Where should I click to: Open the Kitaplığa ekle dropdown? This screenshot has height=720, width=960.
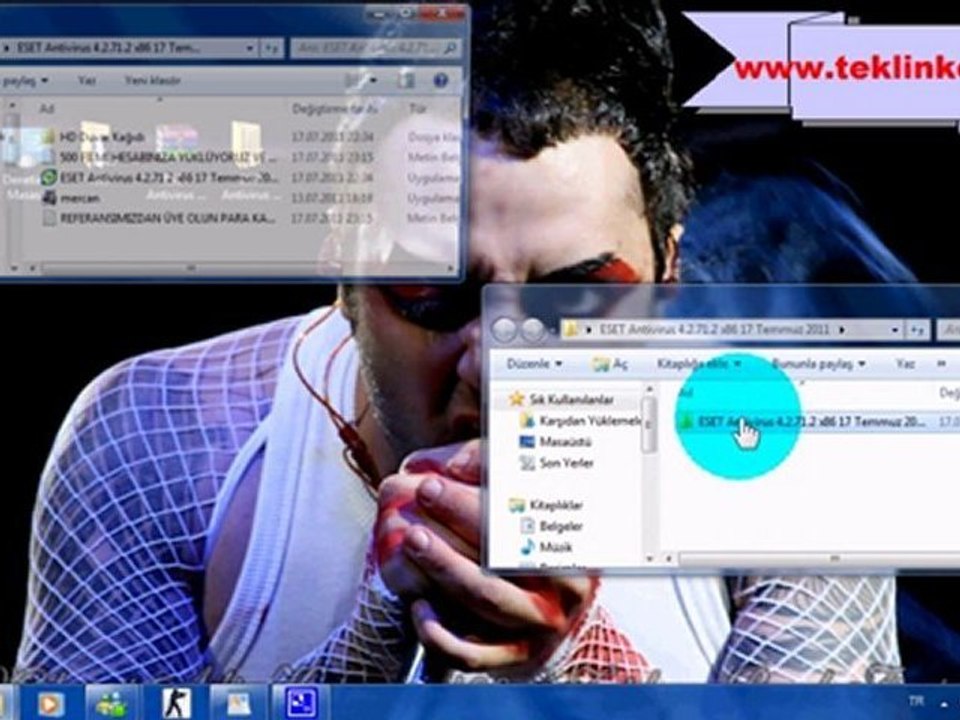[699, 364]
